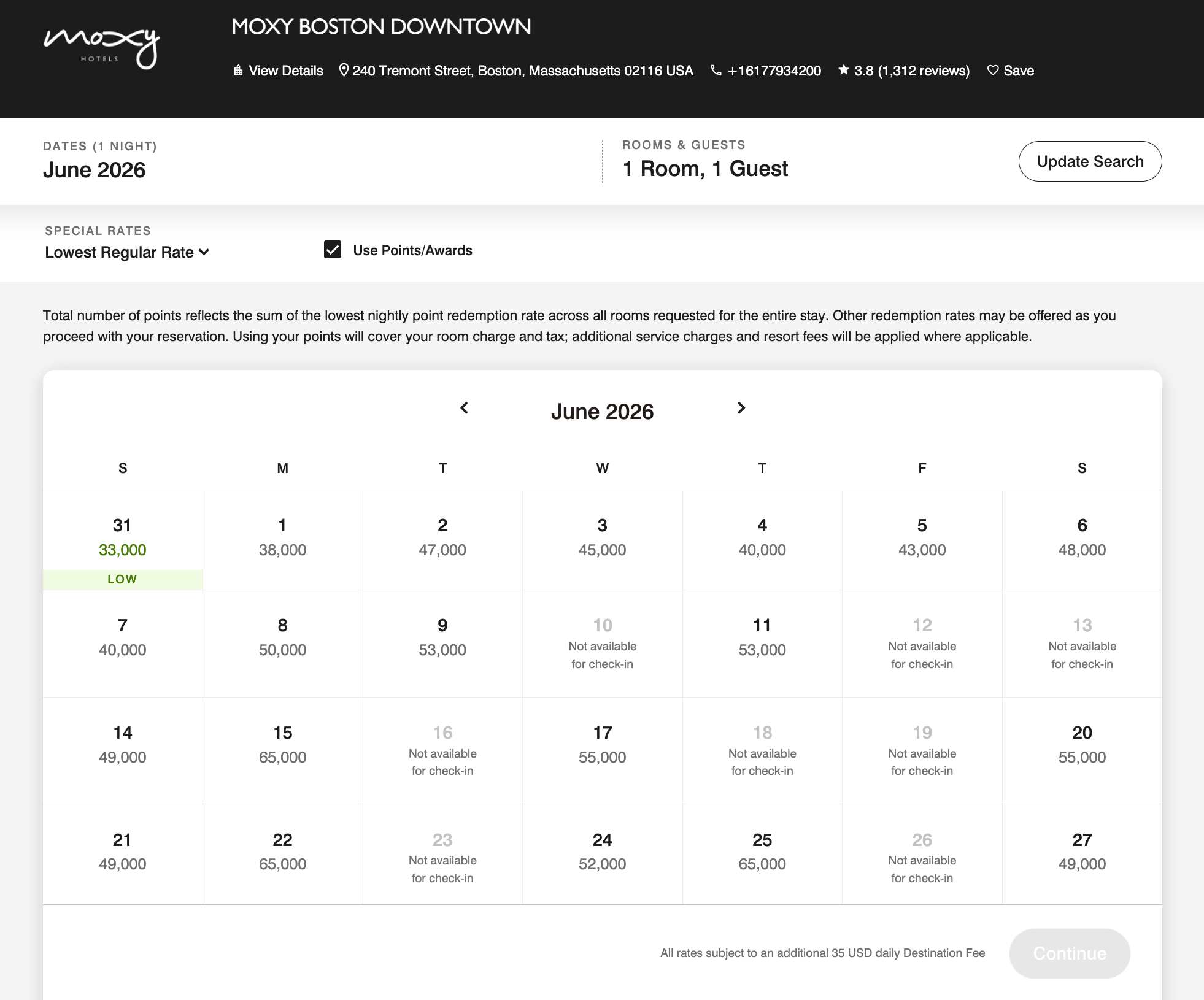This screenshot has width=1204, height=1000.
Task: Uncheck the Use Points/Awards checkbox
Action: click(x=332, y=250)
